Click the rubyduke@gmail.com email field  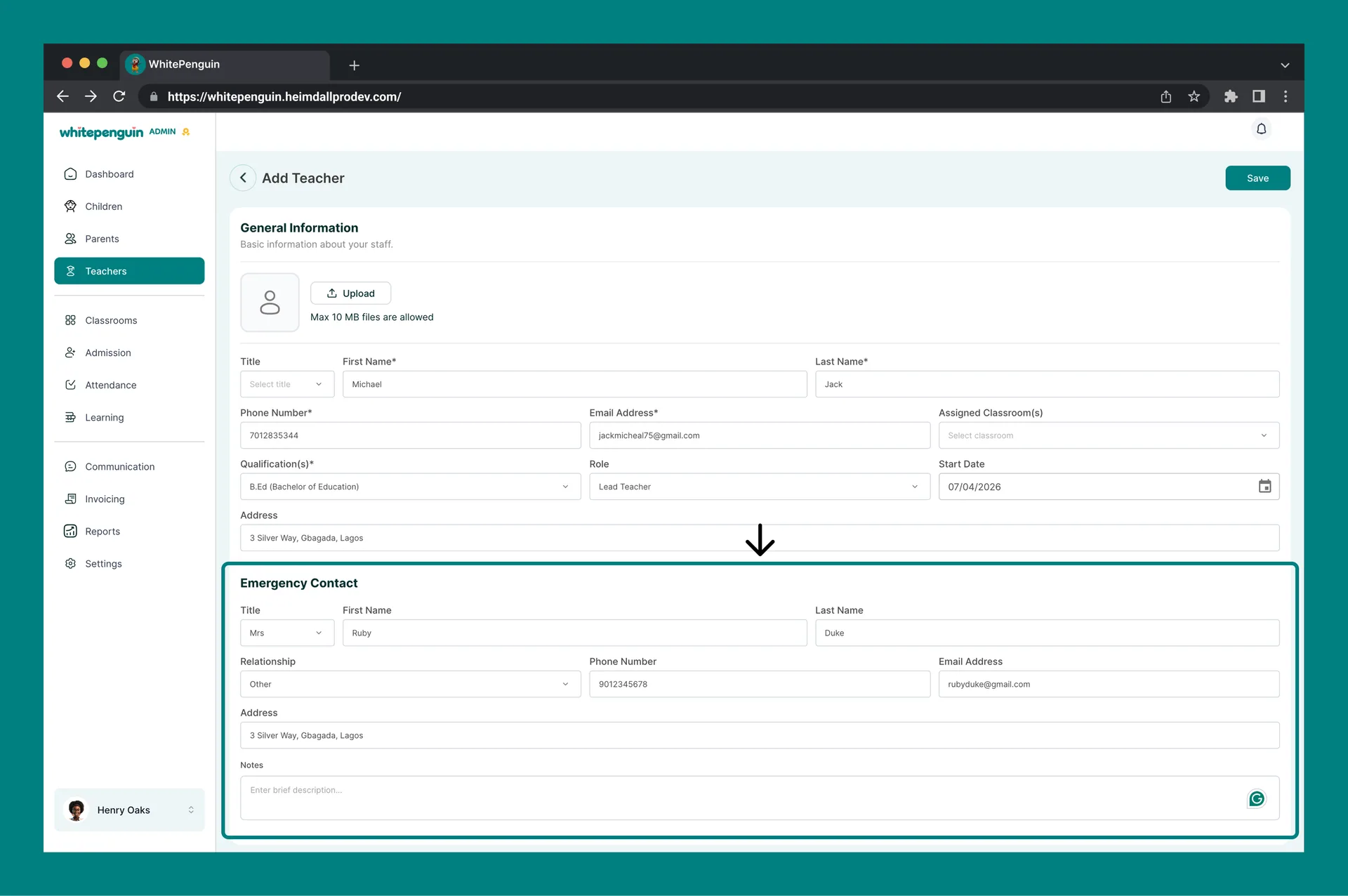point(1109,684)
